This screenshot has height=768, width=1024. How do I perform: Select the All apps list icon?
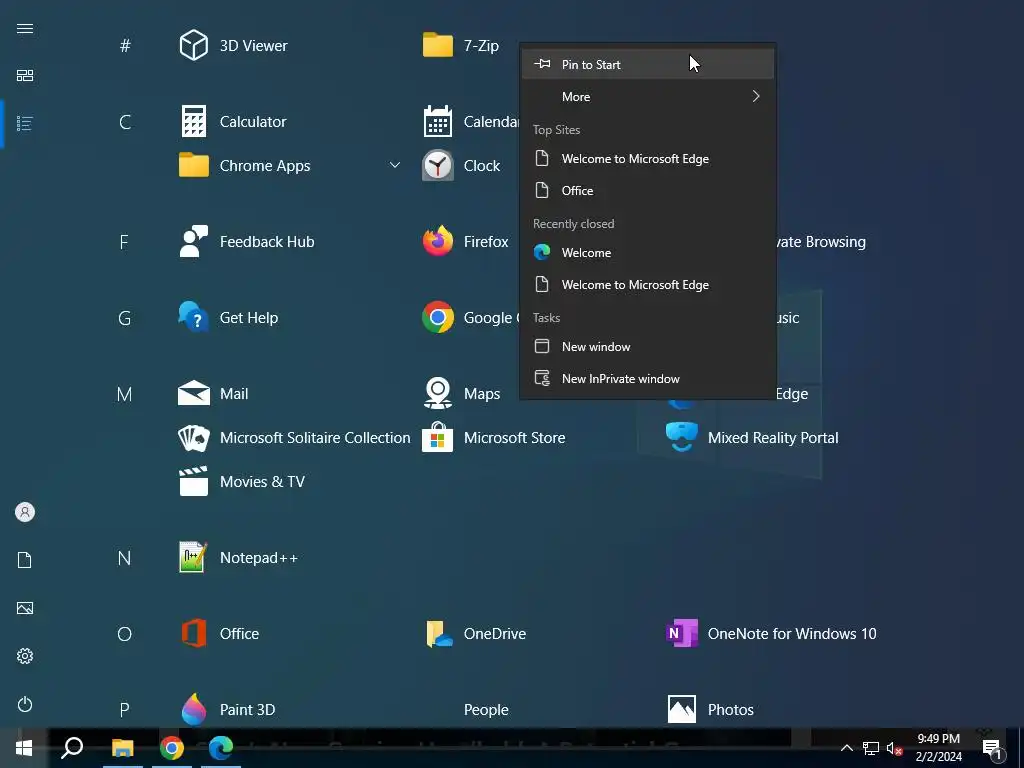click(25, 123)
